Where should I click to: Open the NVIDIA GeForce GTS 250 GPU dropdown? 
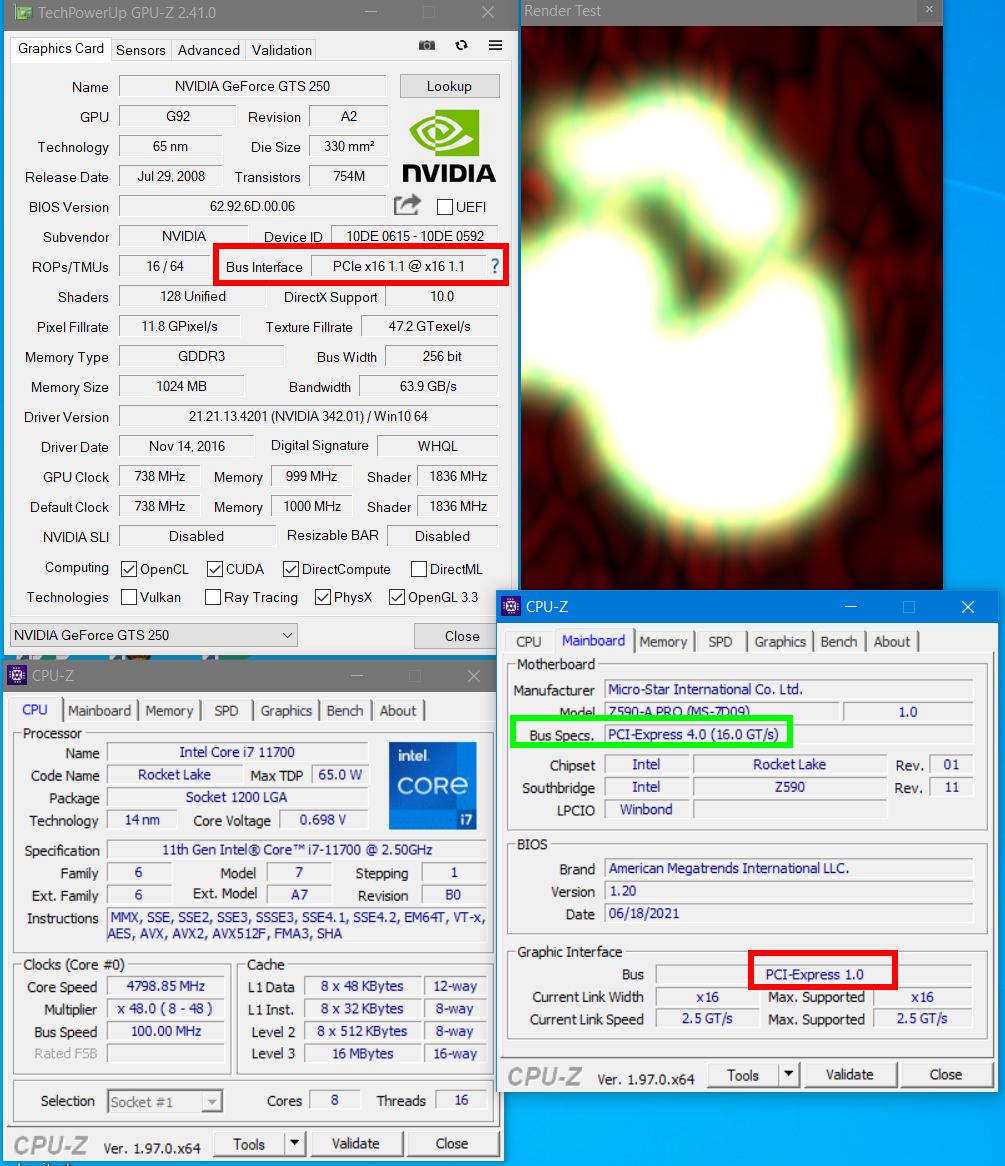[x=154, y=635]
